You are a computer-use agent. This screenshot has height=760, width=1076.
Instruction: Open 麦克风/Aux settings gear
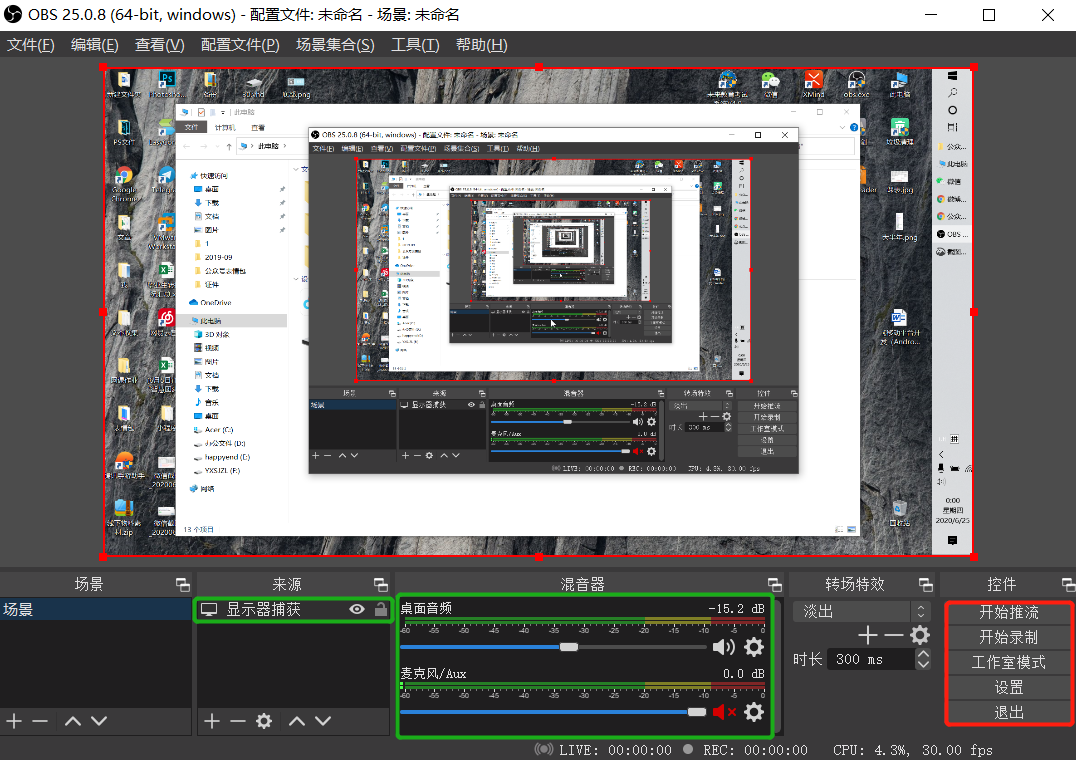[753, 712]
